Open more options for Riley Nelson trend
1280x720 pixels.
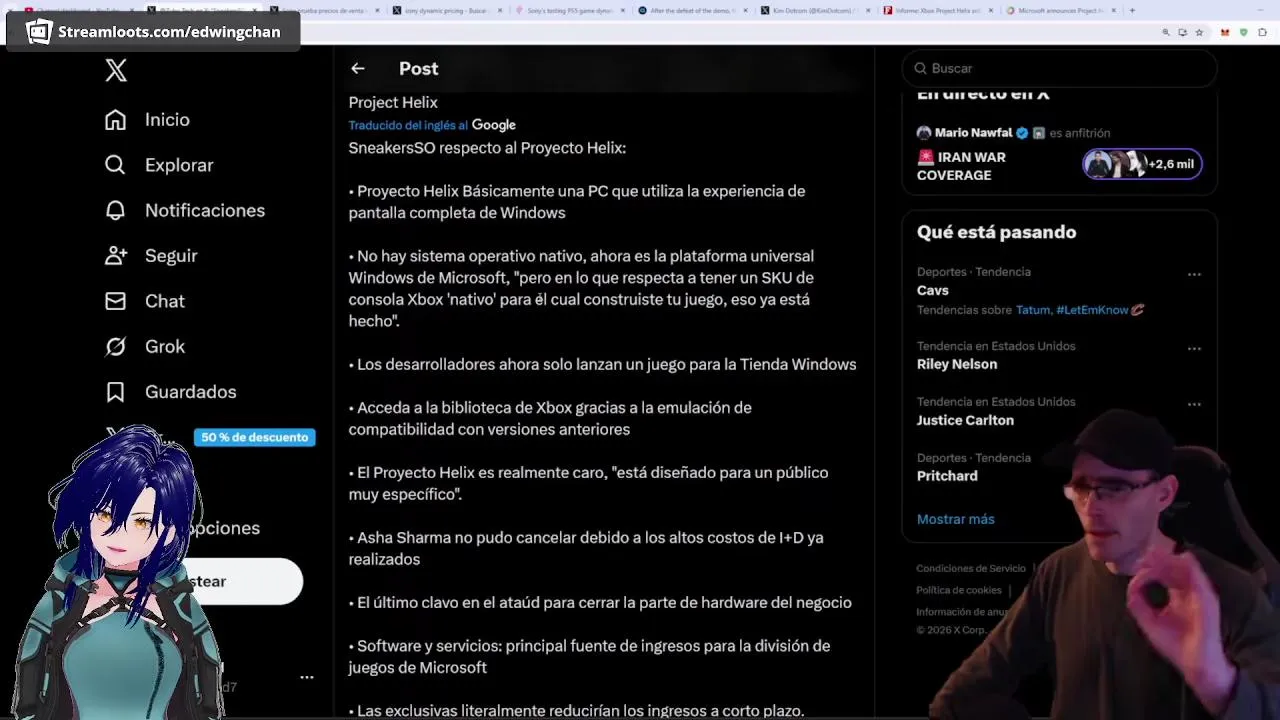pyautogui.click(x=1194, y=349)
